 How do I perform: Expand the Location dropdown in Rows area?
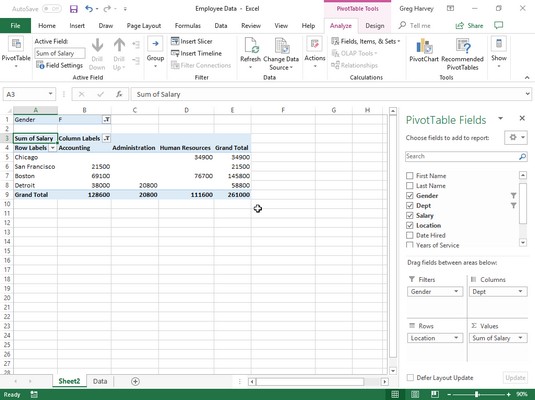pyautogui.click(x=456, y=338)
